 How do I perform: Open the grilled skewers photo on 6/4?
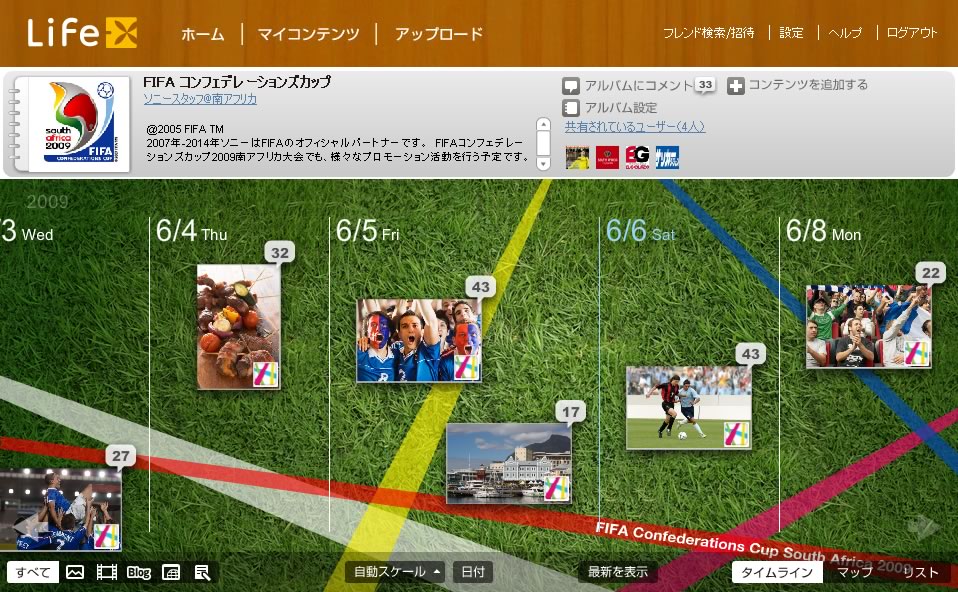pyautogui.click(x=238, y=327)
